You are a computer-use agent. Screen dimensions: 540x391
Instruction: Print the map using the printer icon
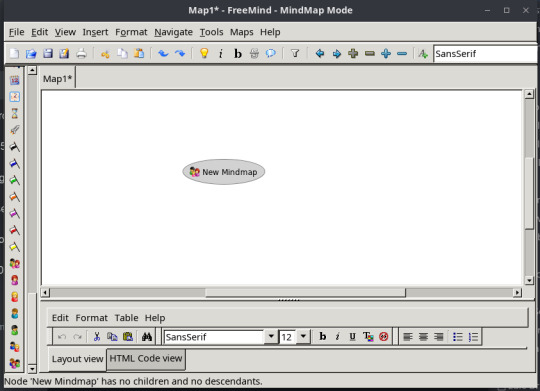pyautogui.click(x=81, y=53)
